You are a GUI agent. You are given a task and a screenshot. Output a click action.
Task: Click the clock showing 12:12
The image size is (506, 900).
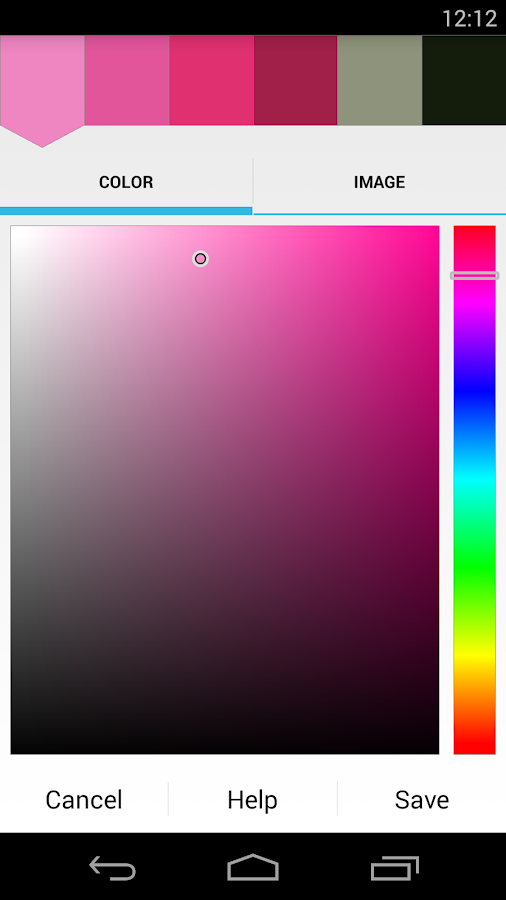pyautogui.click(x=469, y=18)
